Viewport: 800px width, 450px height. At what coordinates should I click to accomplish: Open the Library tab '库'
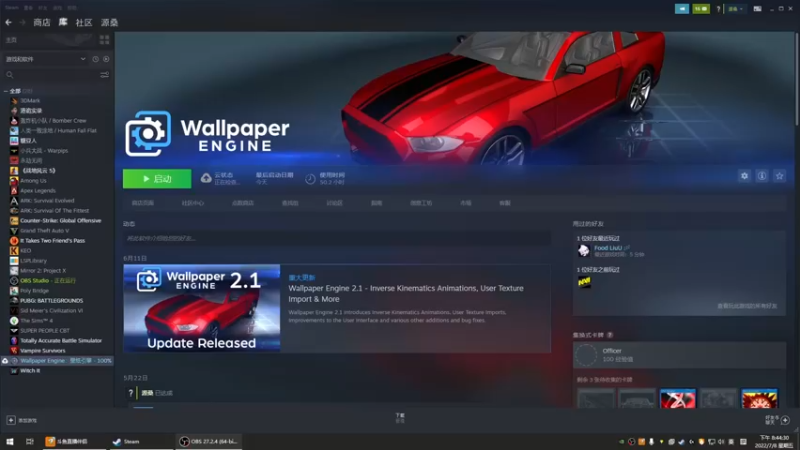pyautogui.click(x=63, y=22)
